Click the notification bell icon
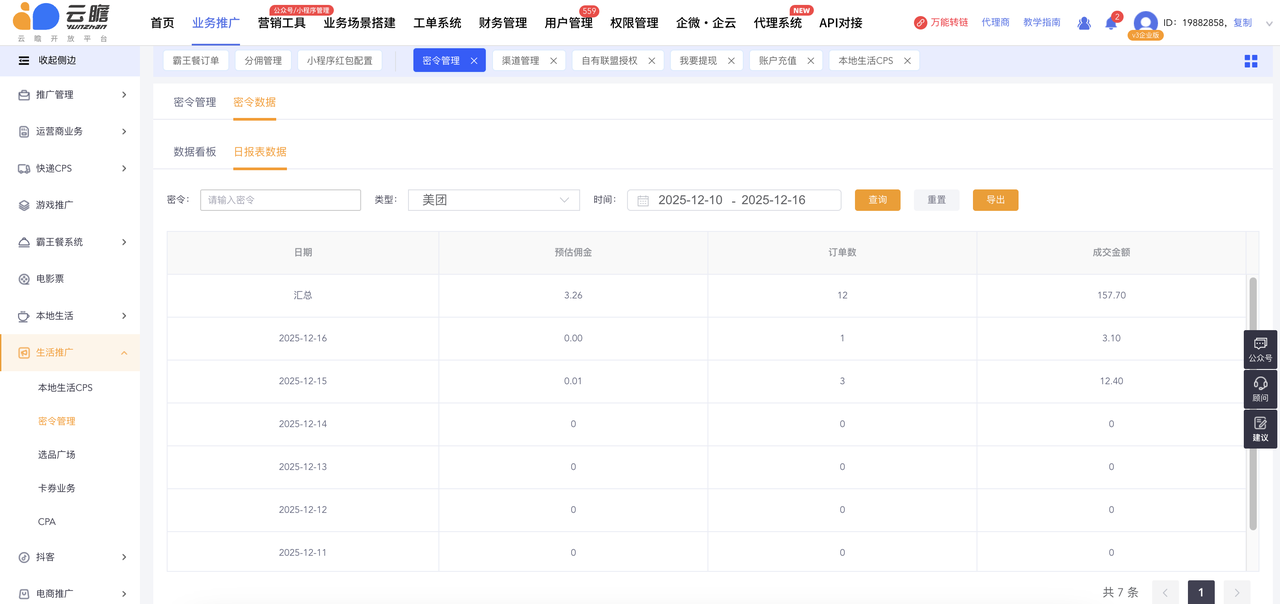This screenshot has height=604, width=1280. (1110, 23)
